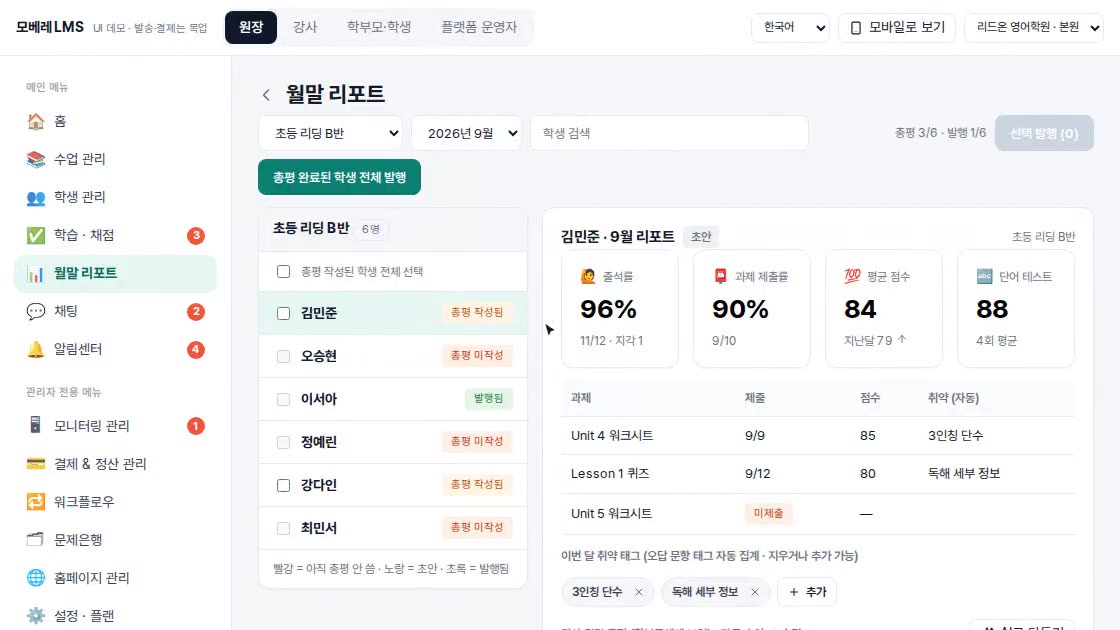Click the Unit 4 워크시트 table row
The width and height of the screenshot is (1120, 630).
(x=818, y=436)
